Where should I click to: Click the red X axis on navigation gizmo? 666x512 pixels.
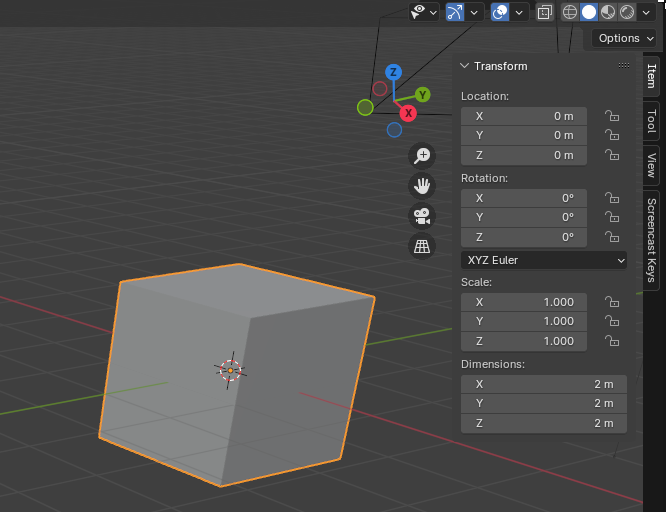coord(408,113)
